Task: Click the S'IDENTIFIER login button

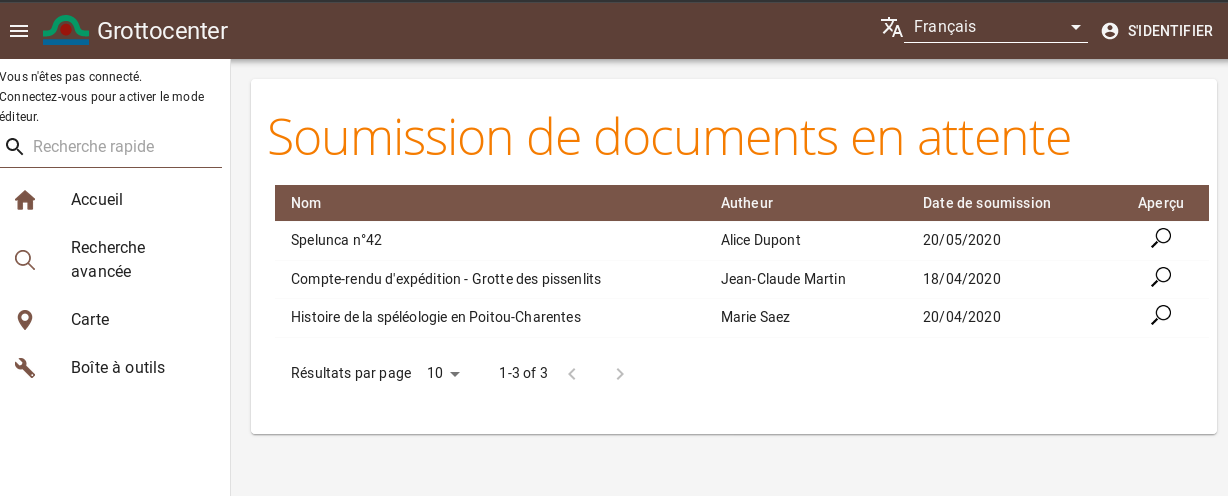Action: 1157,31
